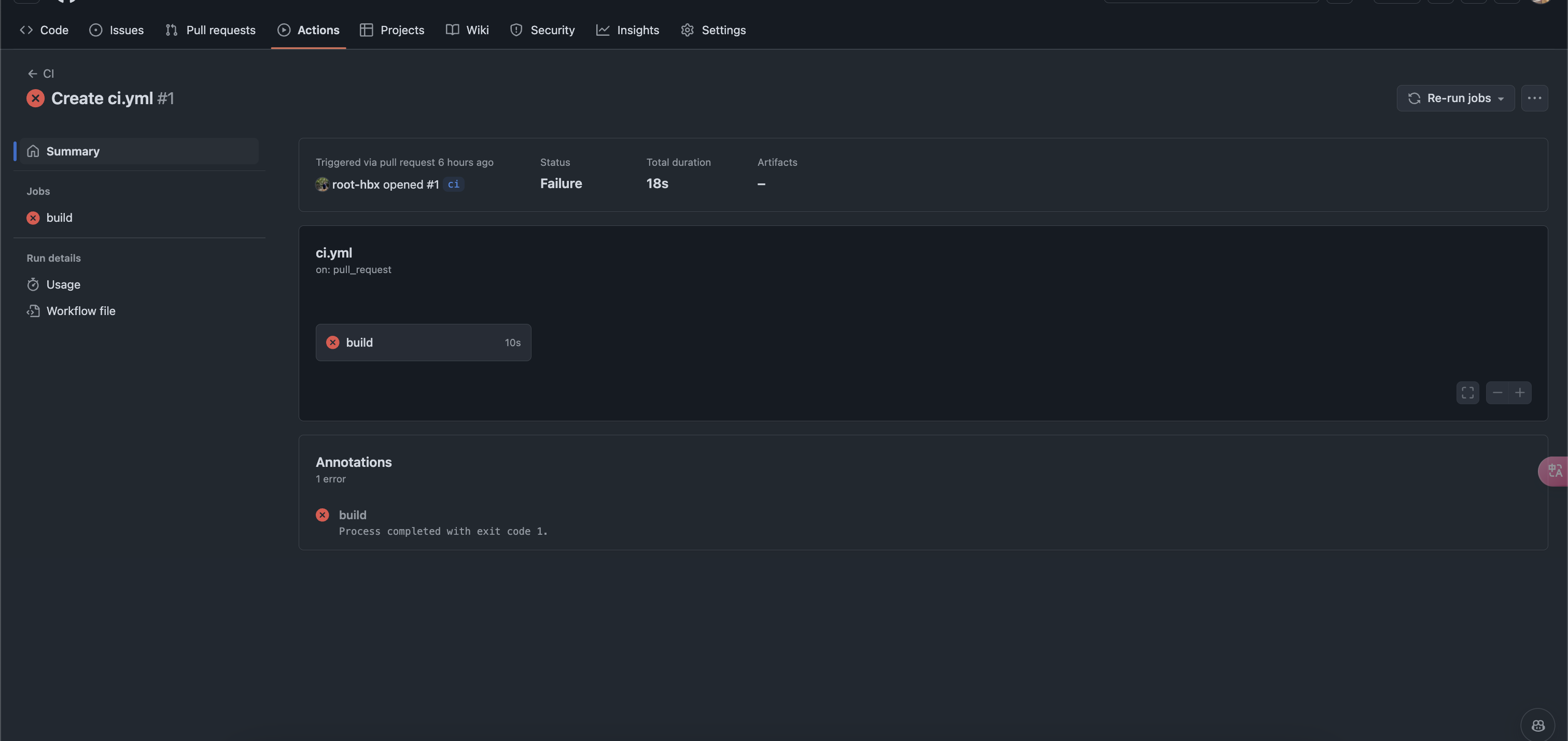Select the failed build job in sidebar
1568x741 pixels.
click(x=59, y=218)
